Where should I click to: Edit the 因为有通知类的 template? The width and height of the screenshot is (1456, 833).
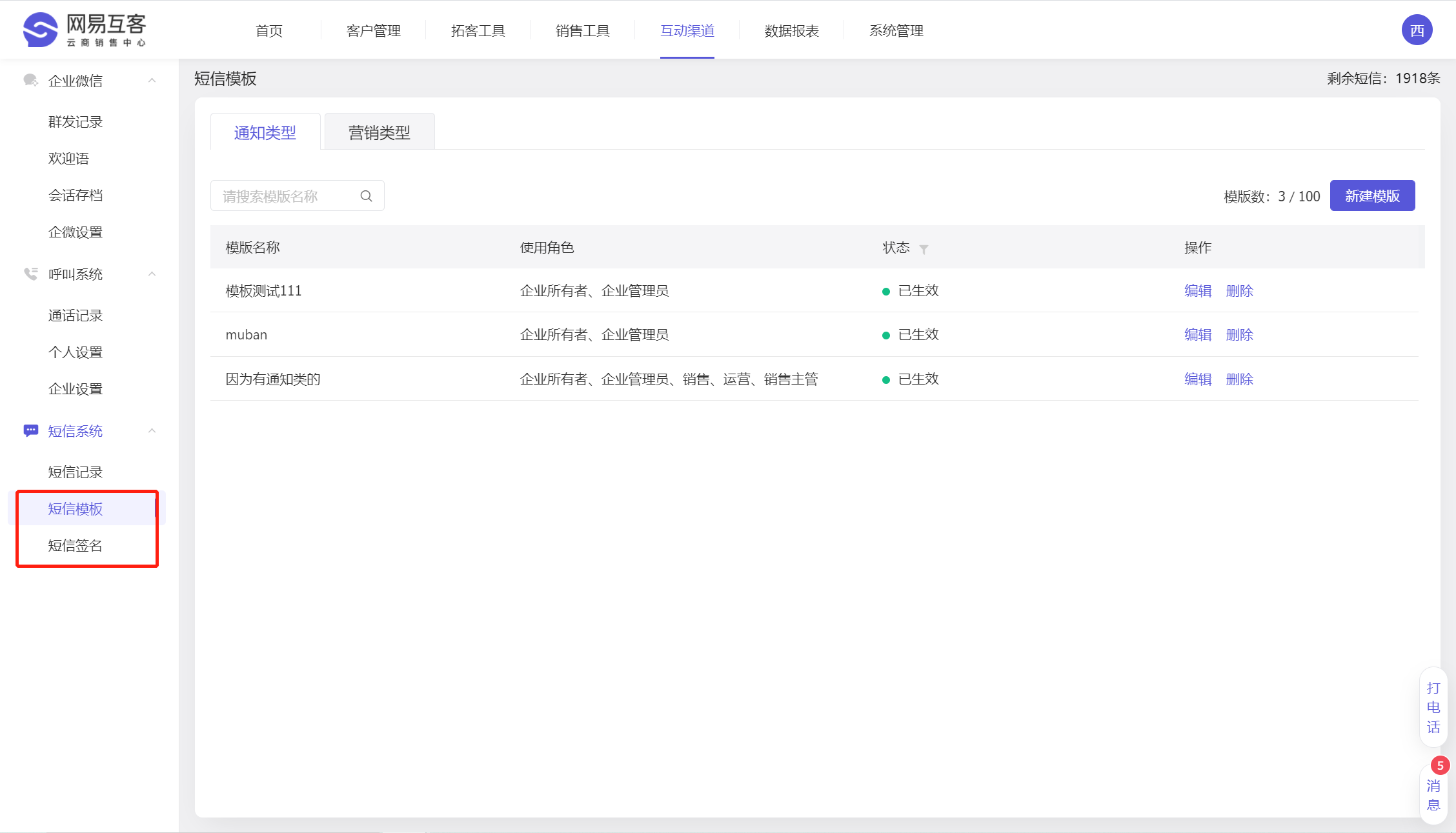1198,379
